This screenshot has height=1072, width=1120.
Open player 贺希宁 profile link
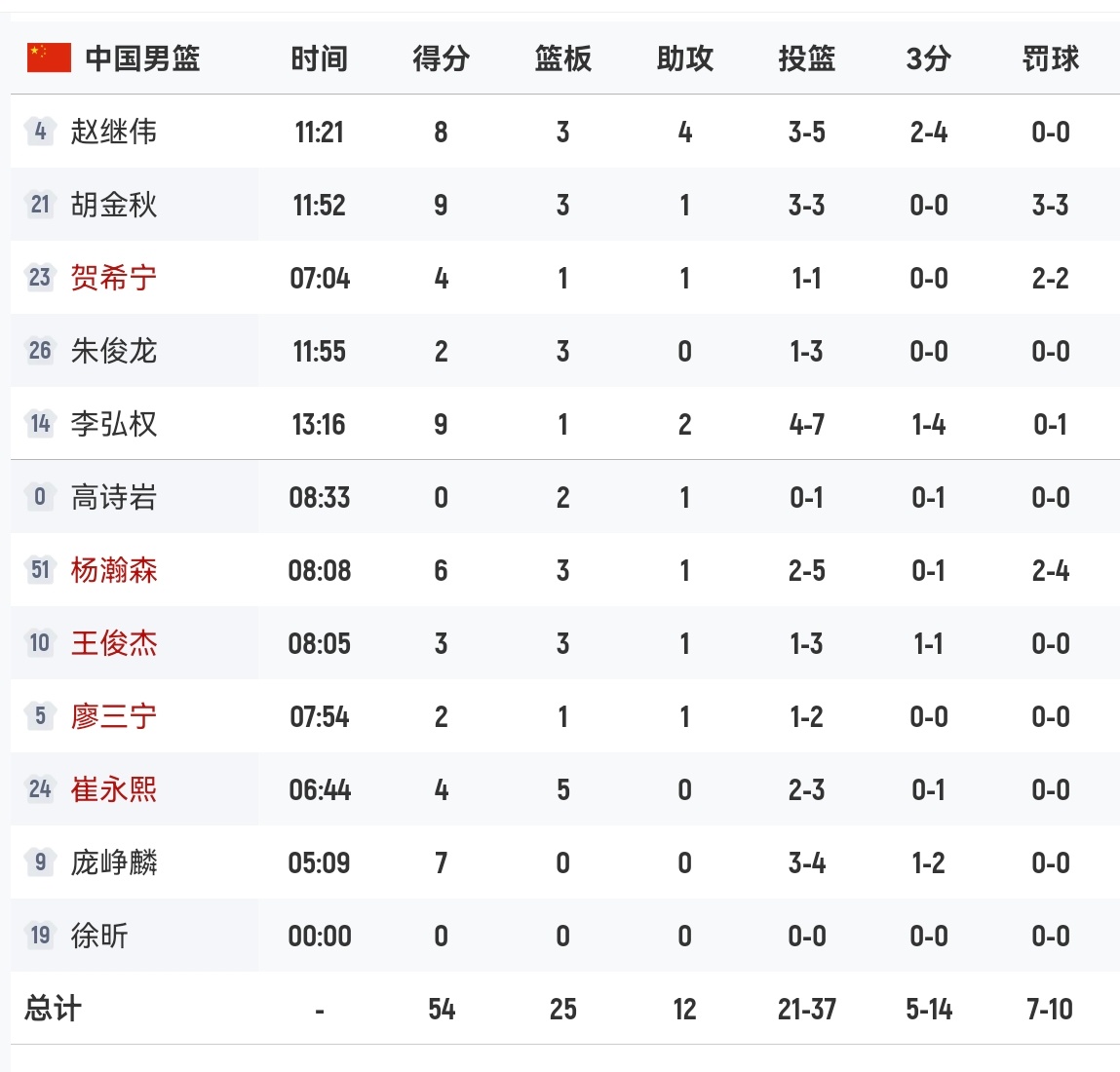(114, 278)
